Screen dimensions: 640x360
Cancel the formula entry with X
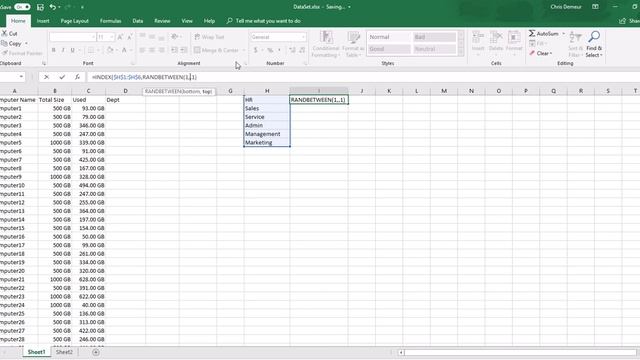(47, 77)
